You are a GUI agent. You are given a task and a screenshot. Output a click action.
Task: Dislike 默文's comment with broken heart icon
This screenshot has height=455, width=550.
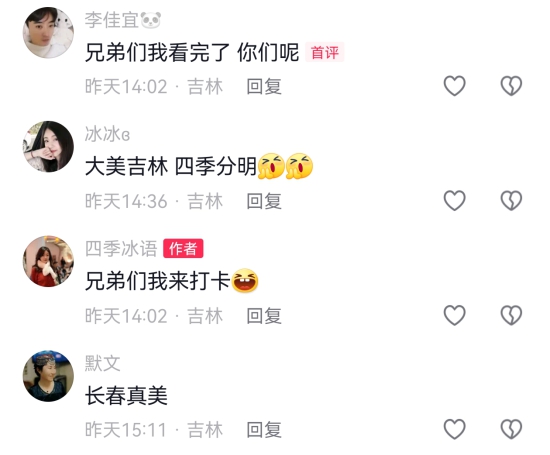point(511,429)
